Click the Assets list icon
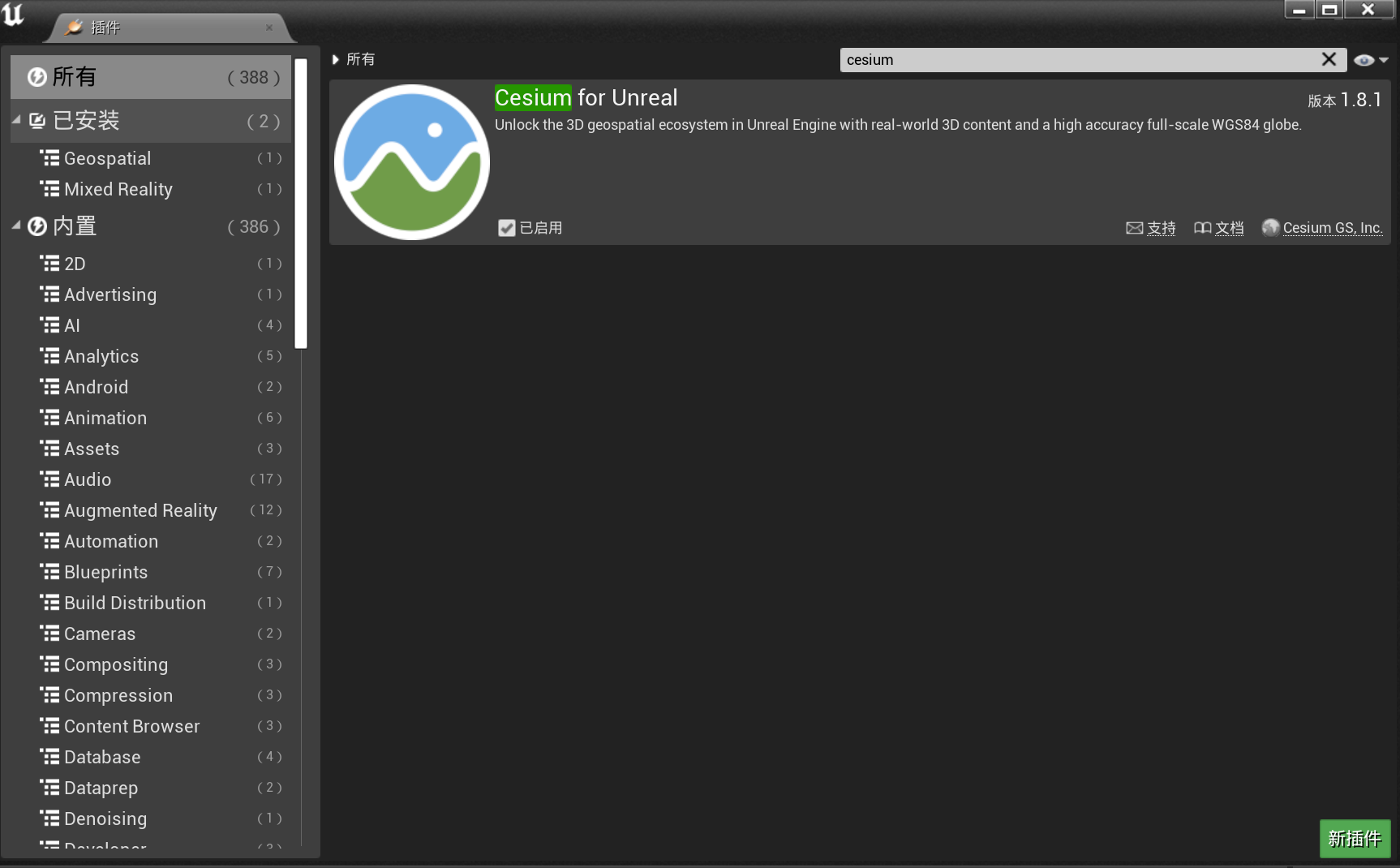The width and height of the screenshot is (1400, 868). click(49, 449)
